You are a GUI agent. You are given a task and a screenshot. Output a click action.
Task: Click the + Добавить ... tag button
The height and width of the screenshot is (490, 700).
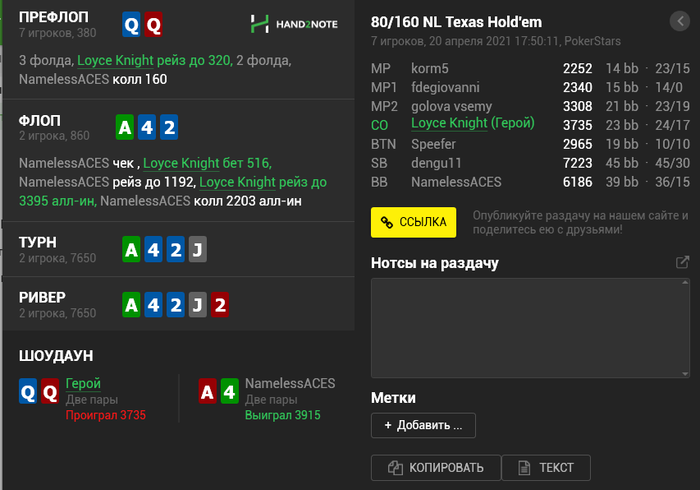[423, 425]
